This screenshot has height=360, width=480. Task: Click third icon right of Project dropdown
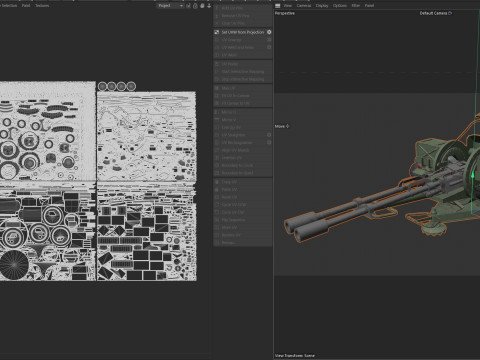coord(202,6)
